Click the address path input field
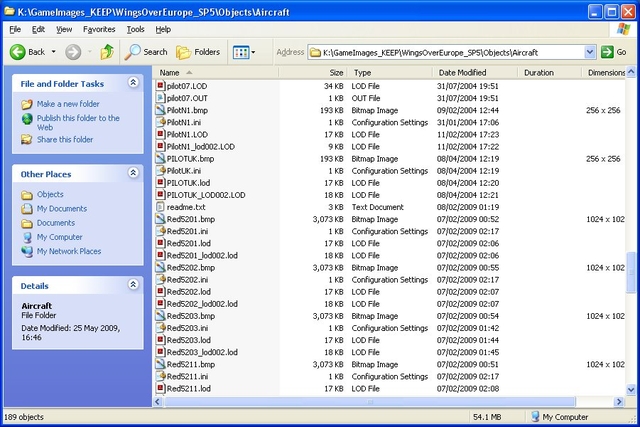640x427 pixels. coord(447,52)
